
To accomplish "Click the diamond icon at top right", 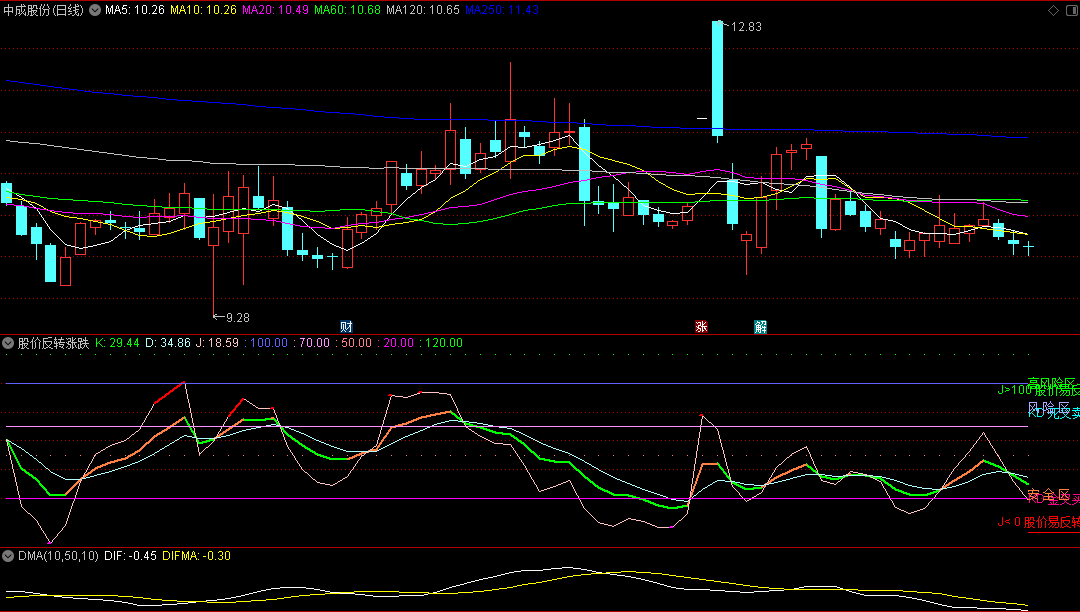I will 1052,10.
